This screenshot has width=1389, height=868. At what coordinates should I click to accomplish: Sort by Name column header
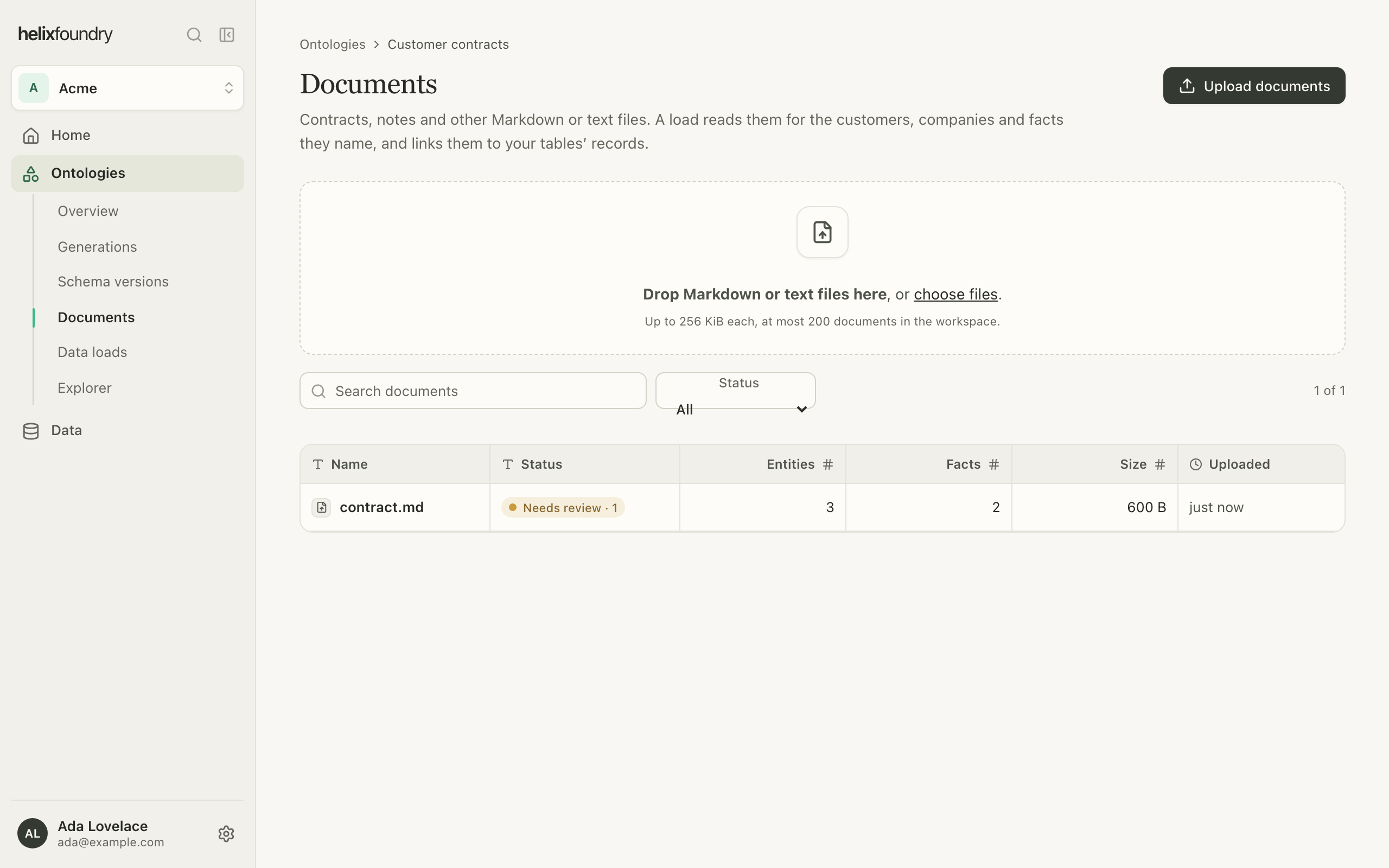click(x=395, y=464)
